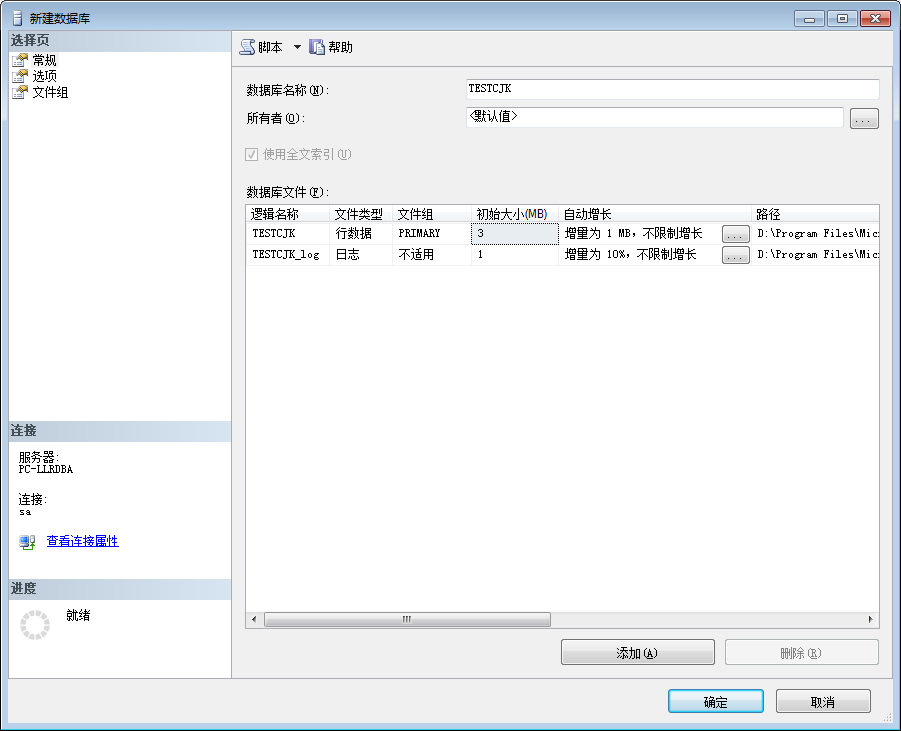
Task: Close the 新建数据库 window
Action: pos(876,19)
